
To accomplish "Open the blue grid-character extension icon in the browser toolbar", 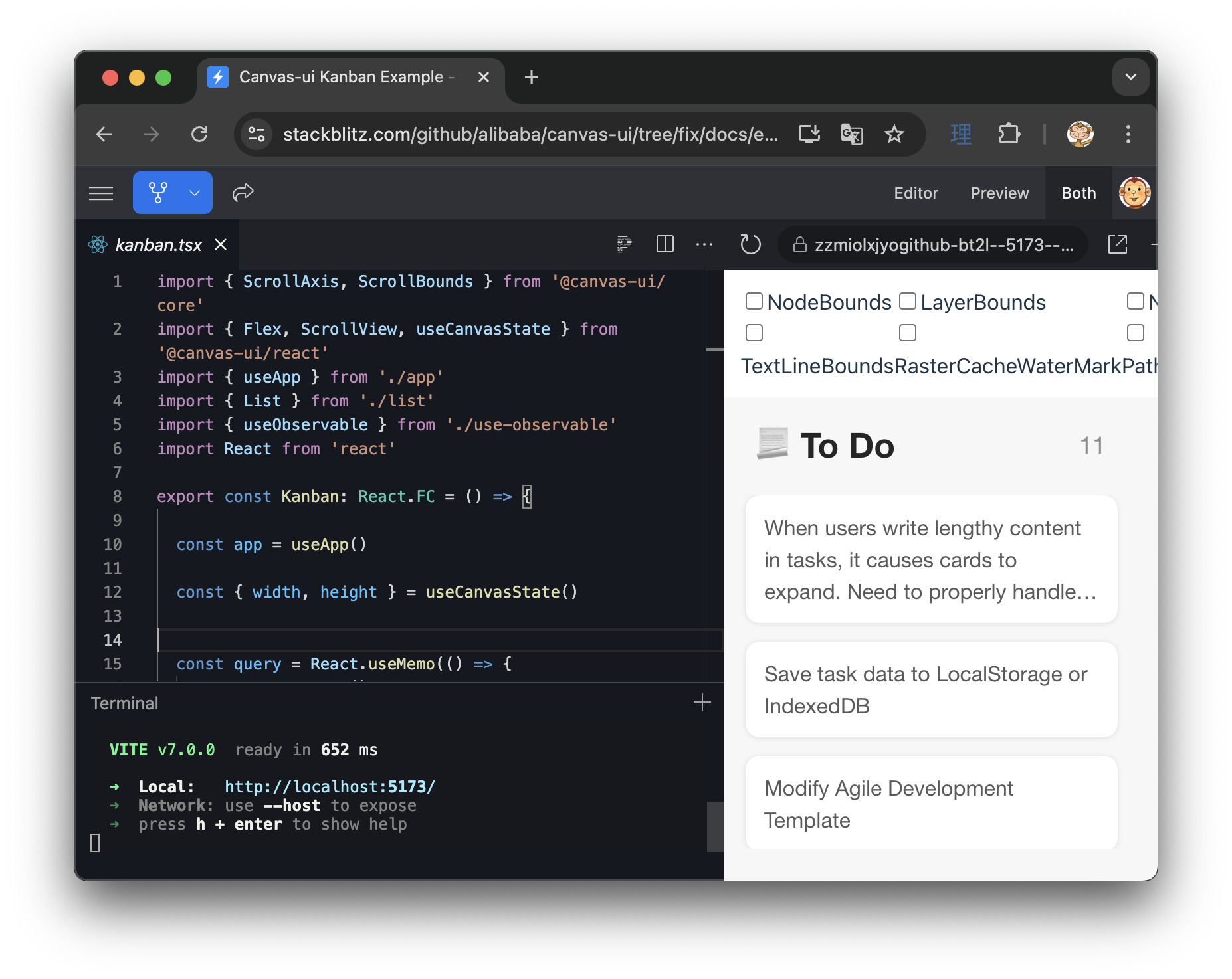I will click(960, 135).
